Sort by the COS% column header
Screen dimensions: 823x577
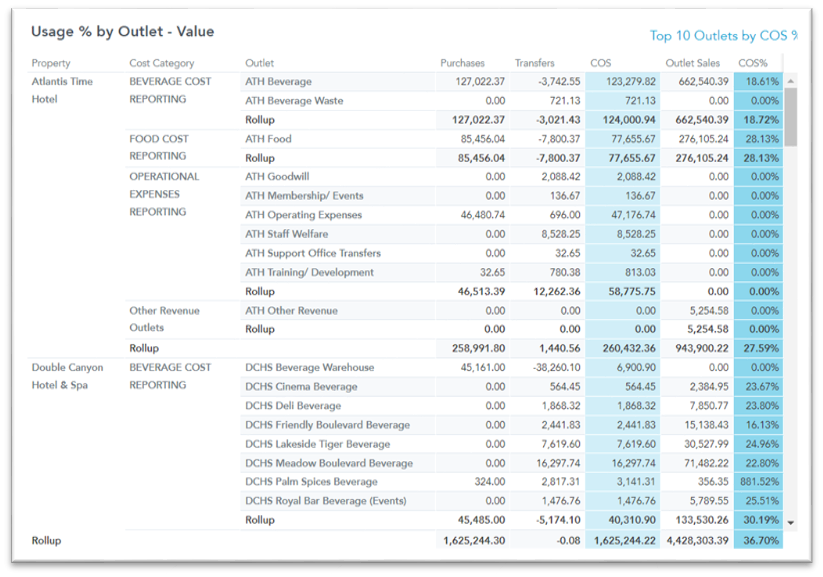coord(753,63)
